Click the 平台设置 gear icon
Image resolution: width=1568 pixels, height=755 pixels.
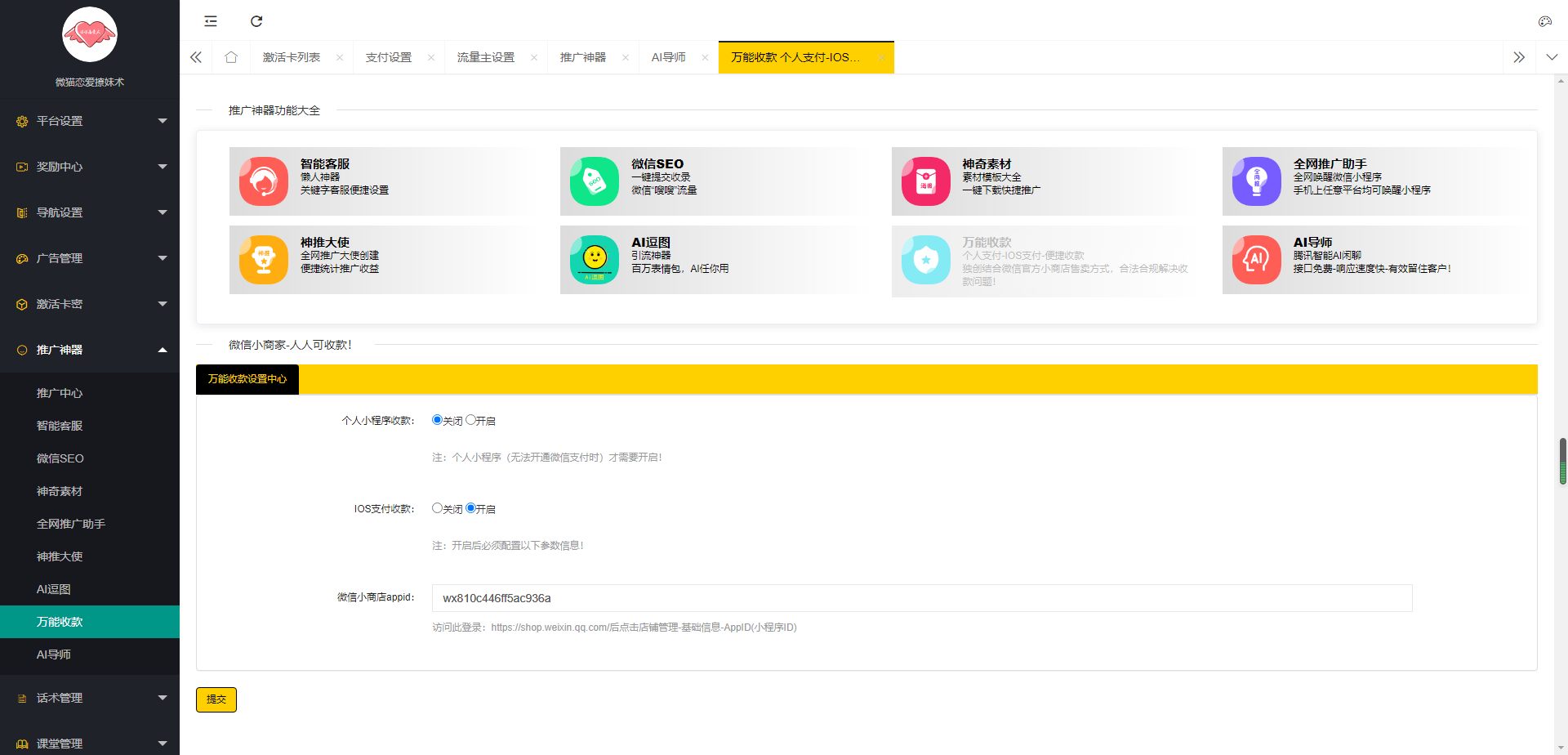pyautogui.click(x=22, y=121)
